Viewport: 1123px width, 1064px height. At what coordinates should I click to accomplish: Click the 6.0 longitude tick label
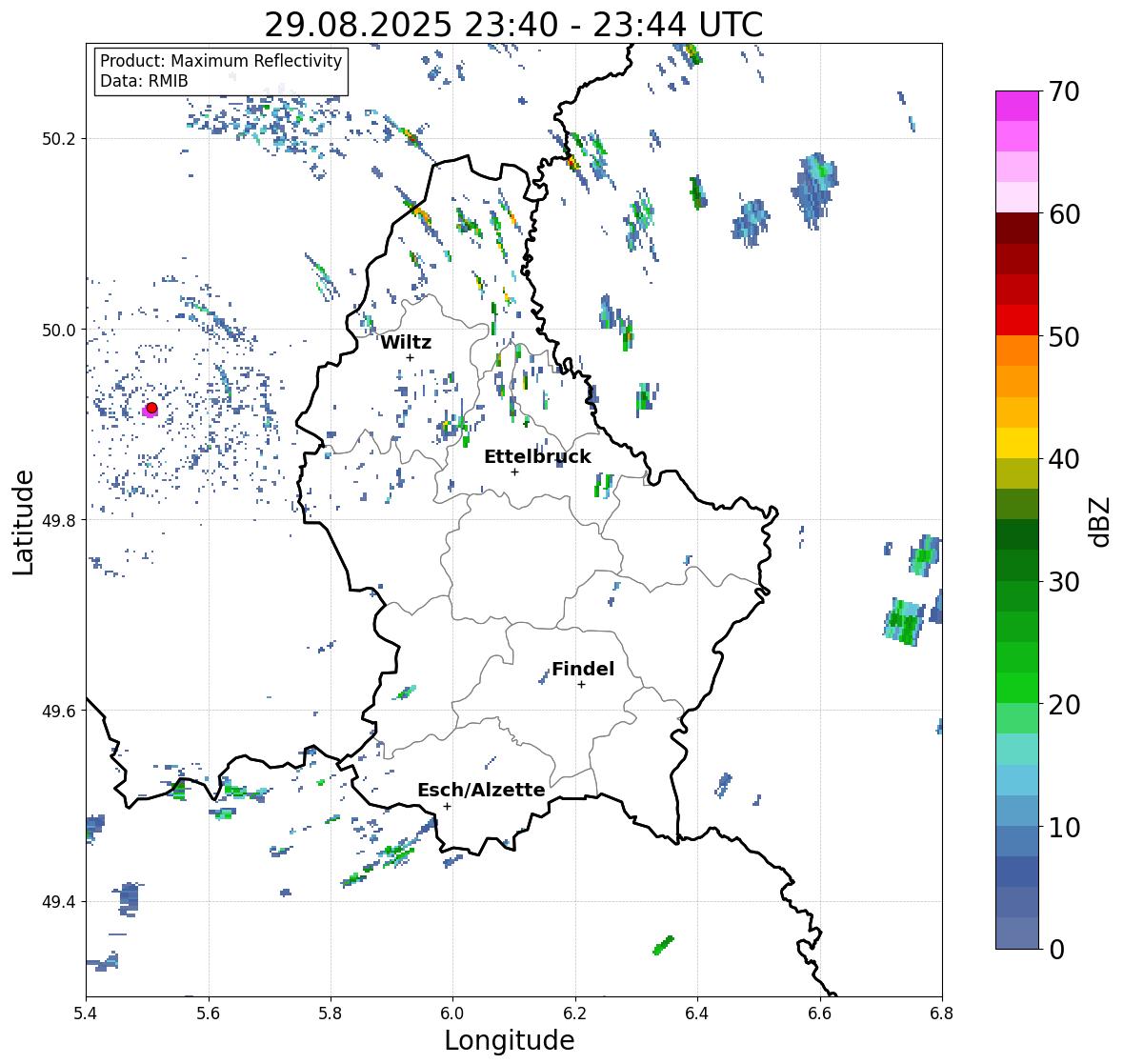tap(452, 1014)
